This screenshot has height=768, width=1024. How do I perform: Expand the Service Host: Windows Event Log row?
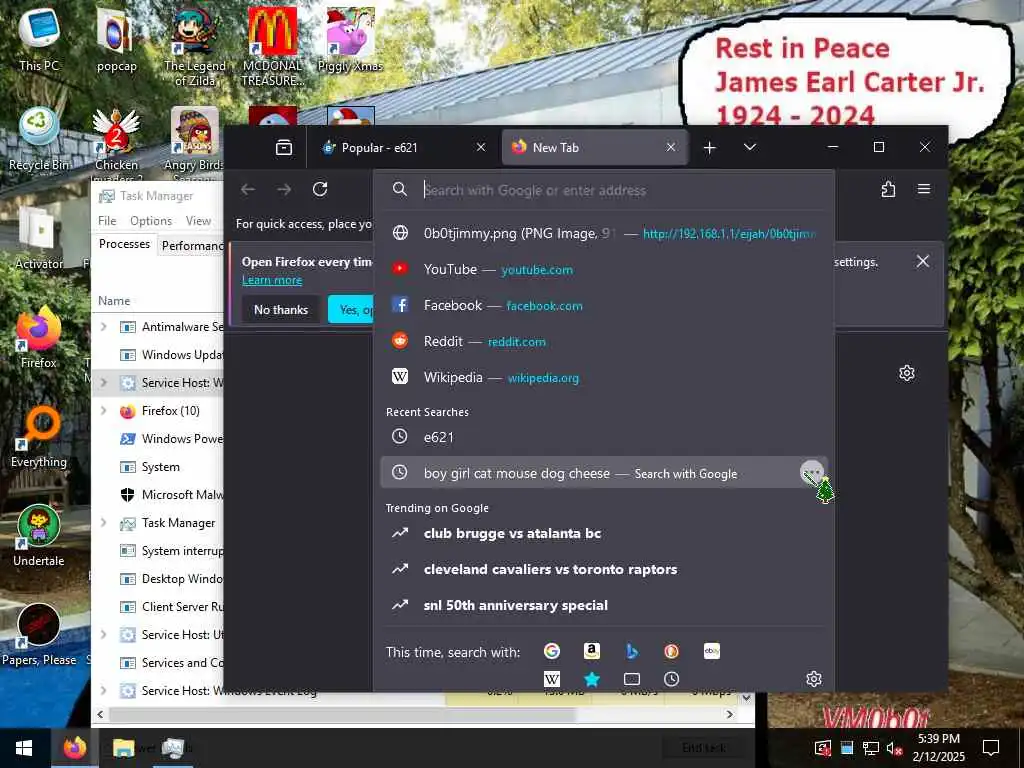(103, 690)
